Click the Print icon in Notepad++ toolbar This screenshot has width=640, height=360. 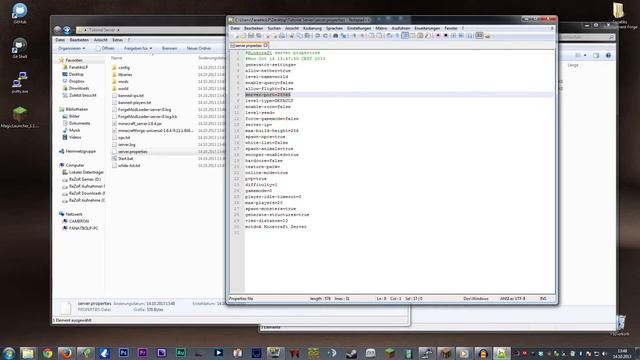(282, 36)
